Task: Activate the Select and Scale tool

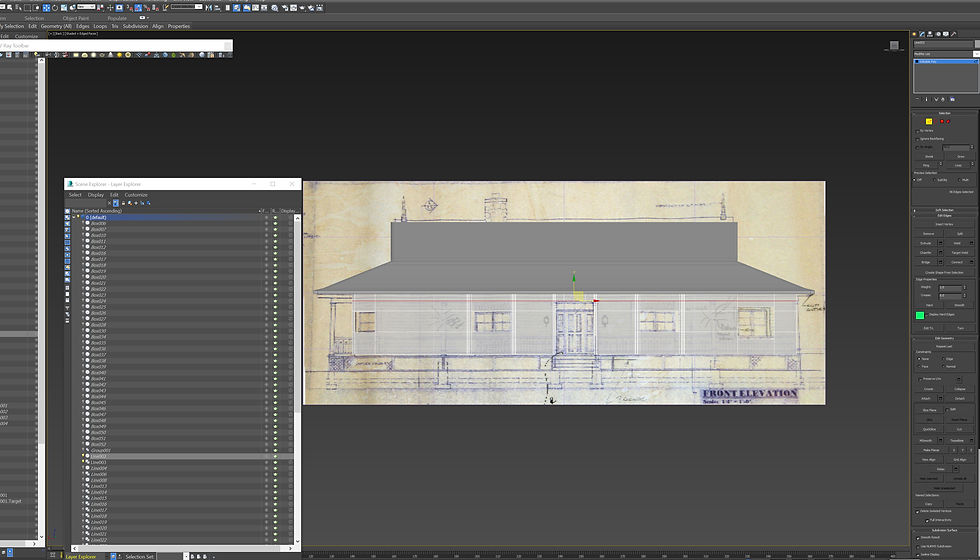Action: coord(64,8)
